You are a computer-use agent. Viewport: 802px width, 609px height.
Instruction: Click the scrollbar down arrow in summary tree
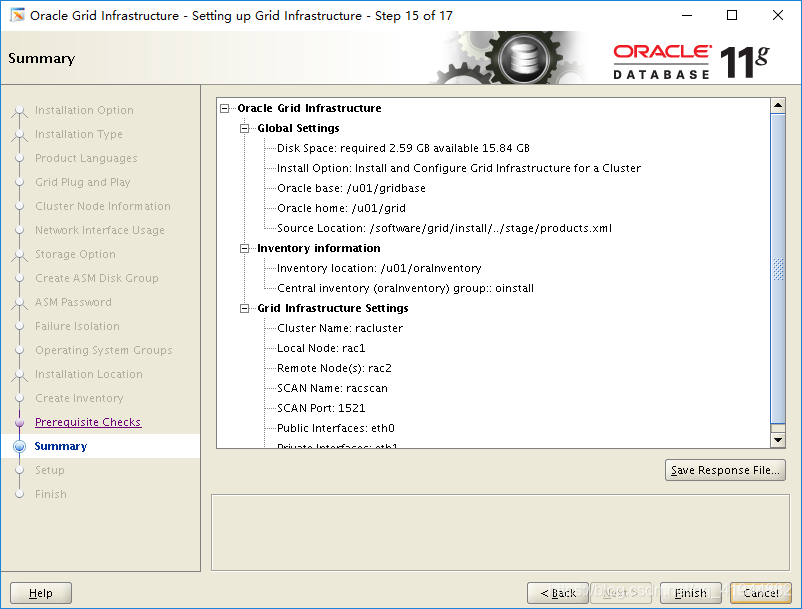click(x=778, y=440)
